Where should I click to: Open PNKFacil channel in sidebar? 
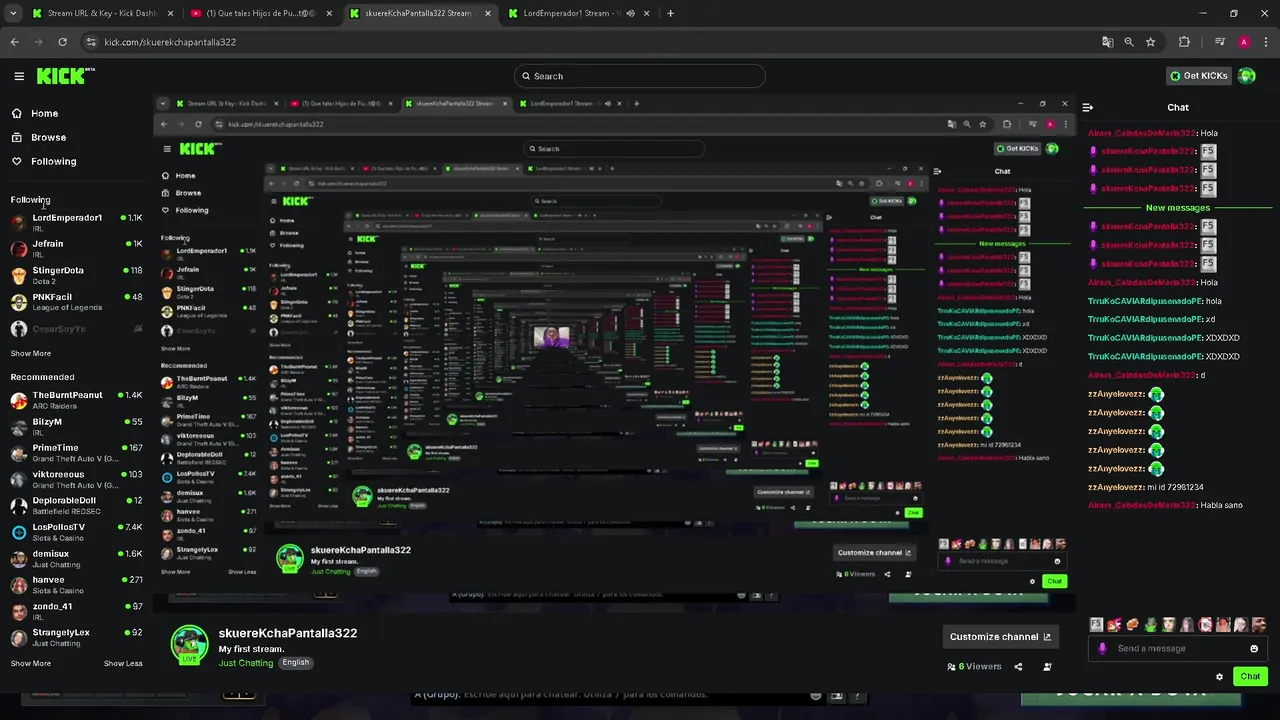pyautogui.click(x=77, y=301)
